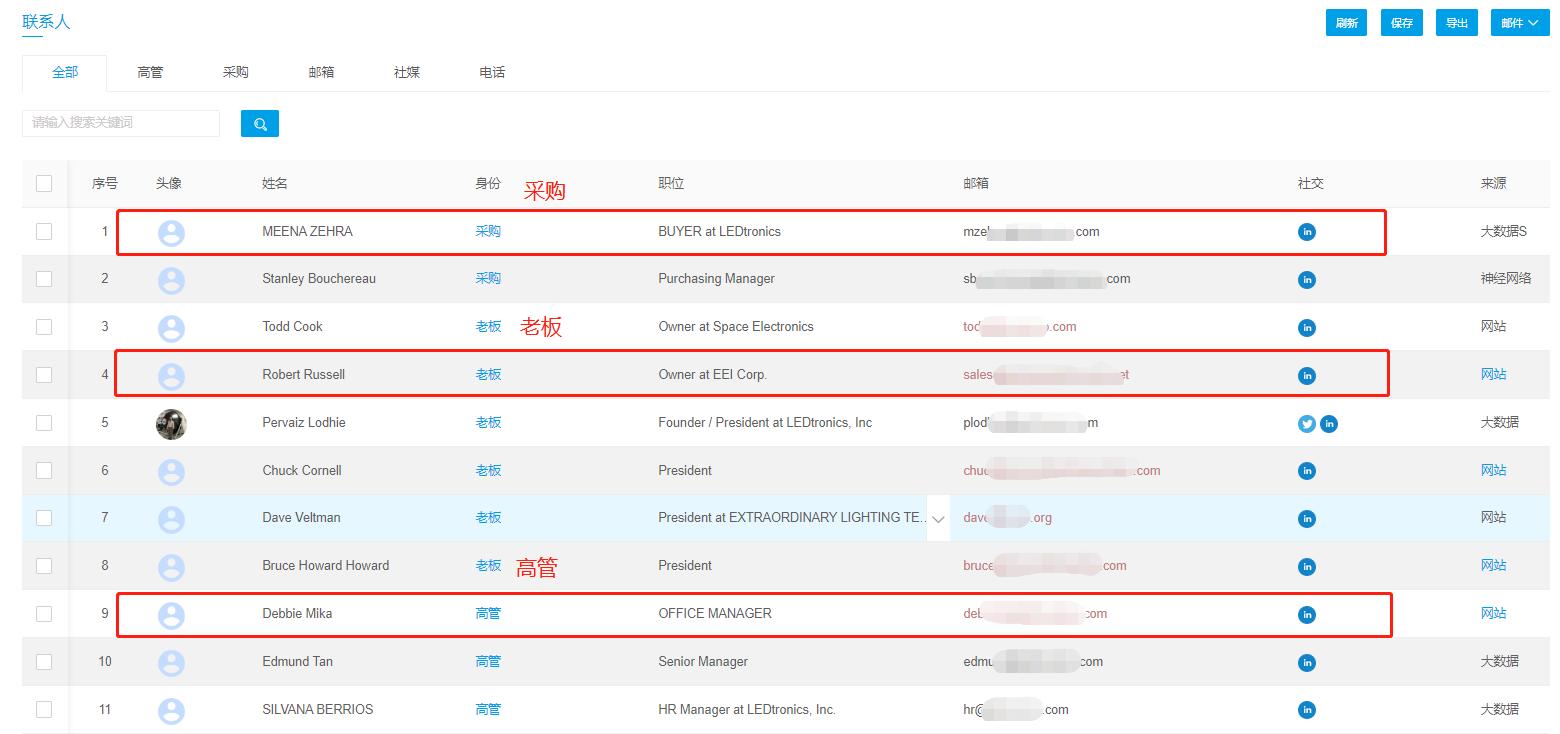
Task: Switch to the 高管 tab
Action: pyautogui.click(x=150, y=72)
